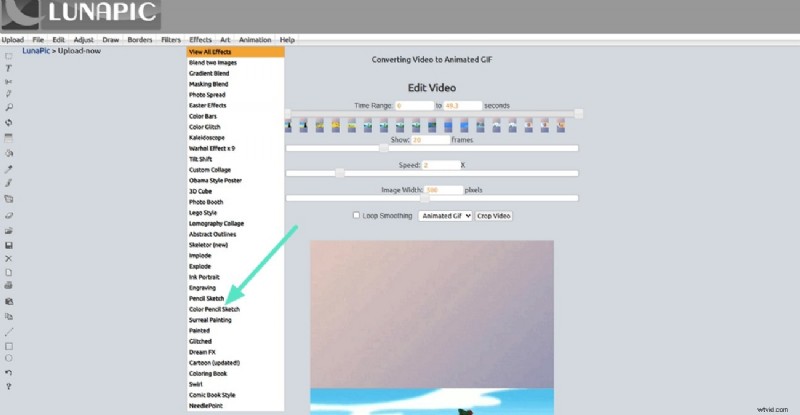Select the straight line draw tool
Image resolution: width=800 pixels, height=415 pixels.
click(x=9, y=330)
